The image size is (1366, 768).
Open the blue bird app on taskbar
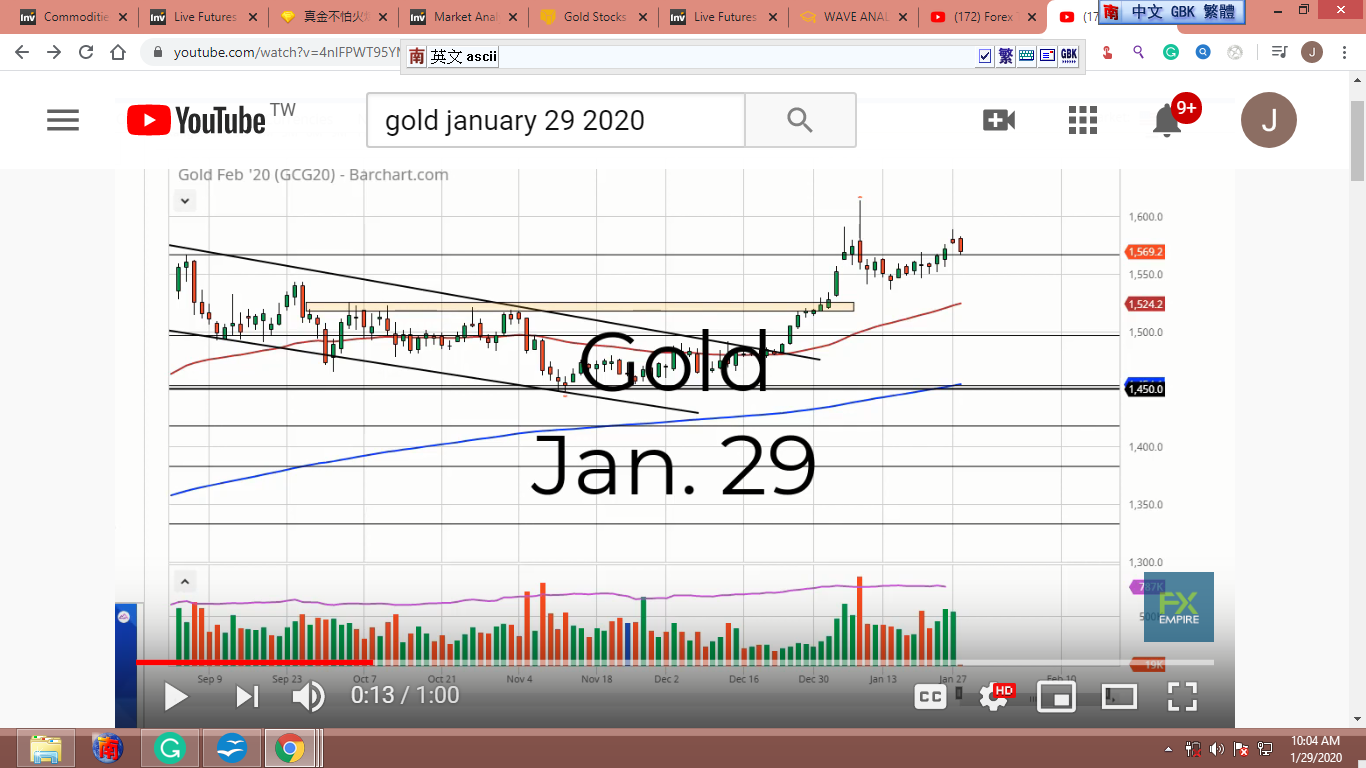(231, 748)
